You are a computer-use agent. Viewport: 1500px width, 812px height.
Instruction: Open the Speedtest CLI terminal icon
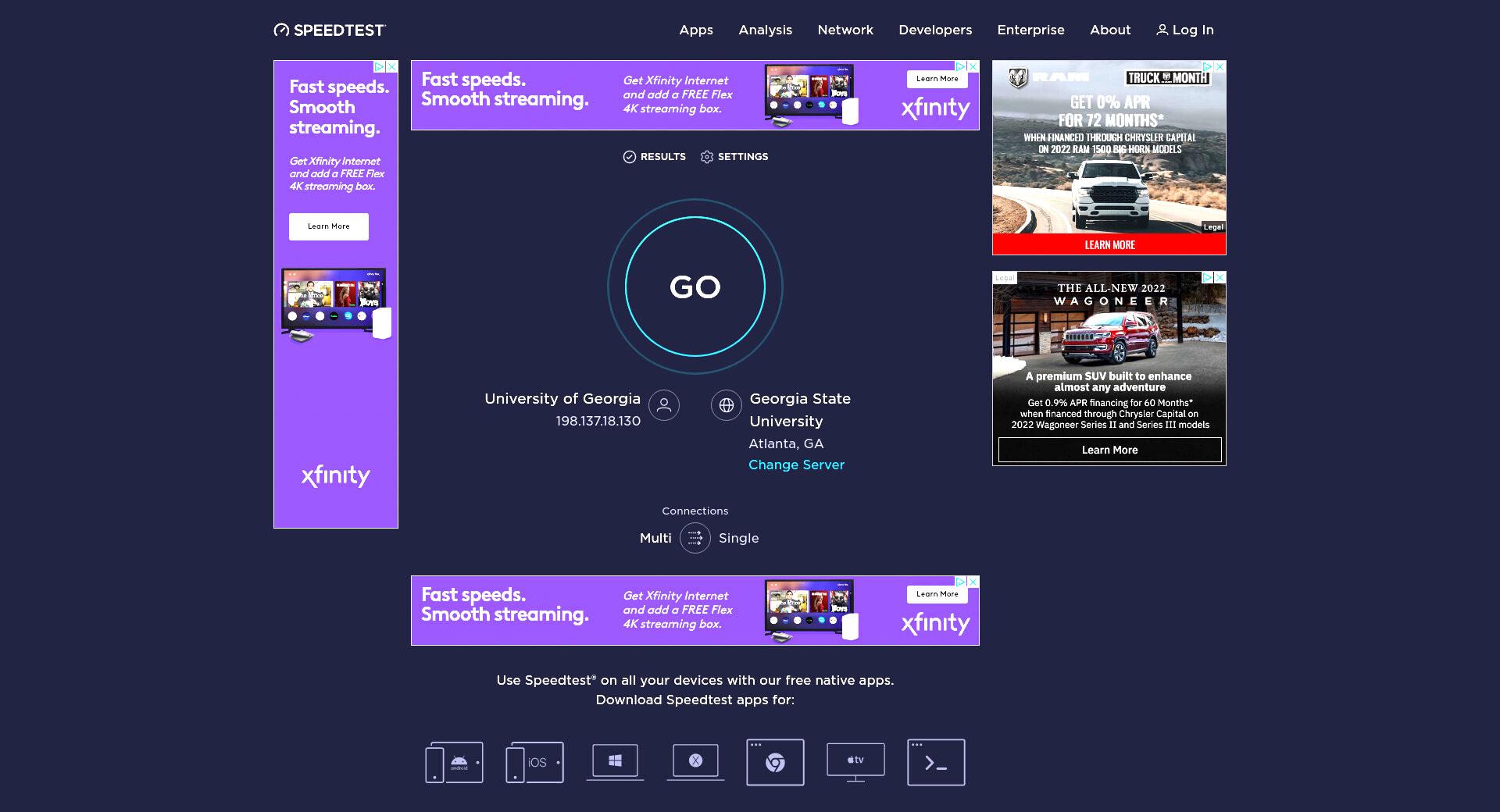(x=936, y=762)
